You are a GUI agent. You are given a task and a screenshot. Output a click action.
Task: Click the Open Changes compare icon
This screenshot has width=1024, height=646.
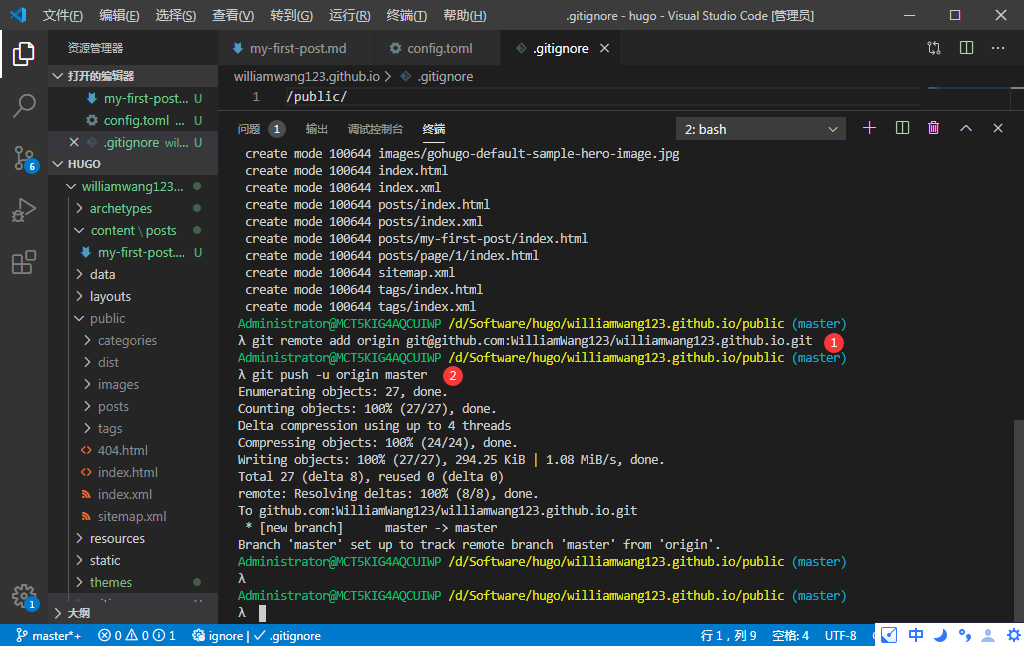tap(934, 48)
